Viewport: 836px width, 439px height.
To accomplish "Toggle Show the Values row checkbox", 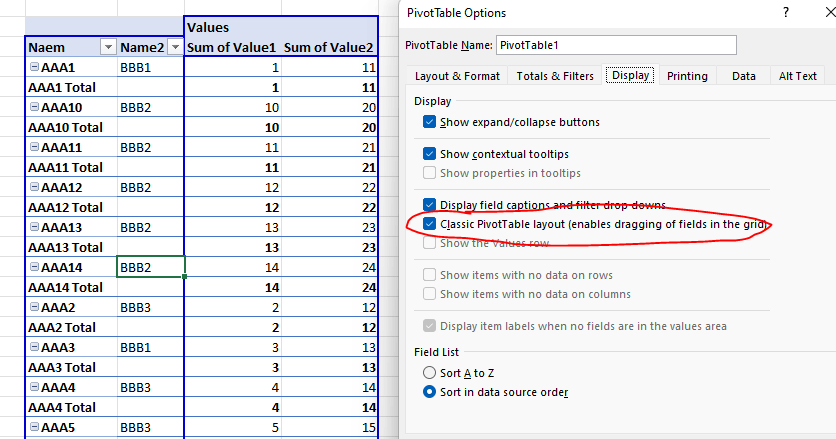I will coord(429,243).
